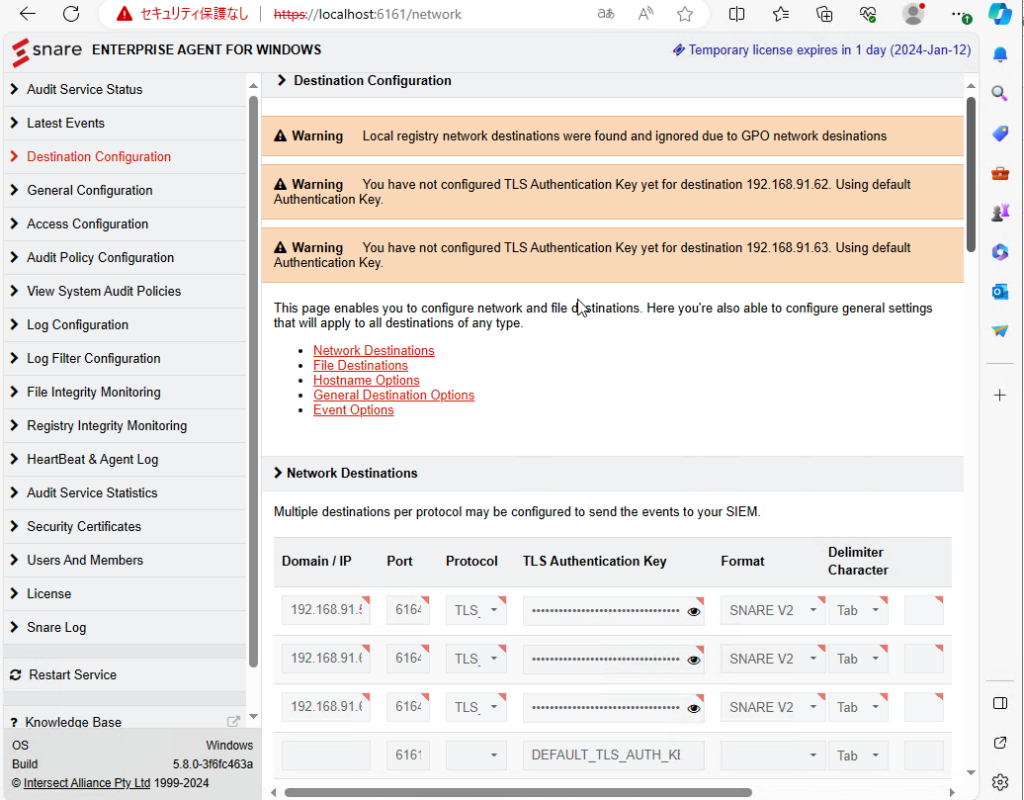Click the main page vertical scrollbar
The width and height of the screenshot is (1024, 800).
click(x=971, y=174)
